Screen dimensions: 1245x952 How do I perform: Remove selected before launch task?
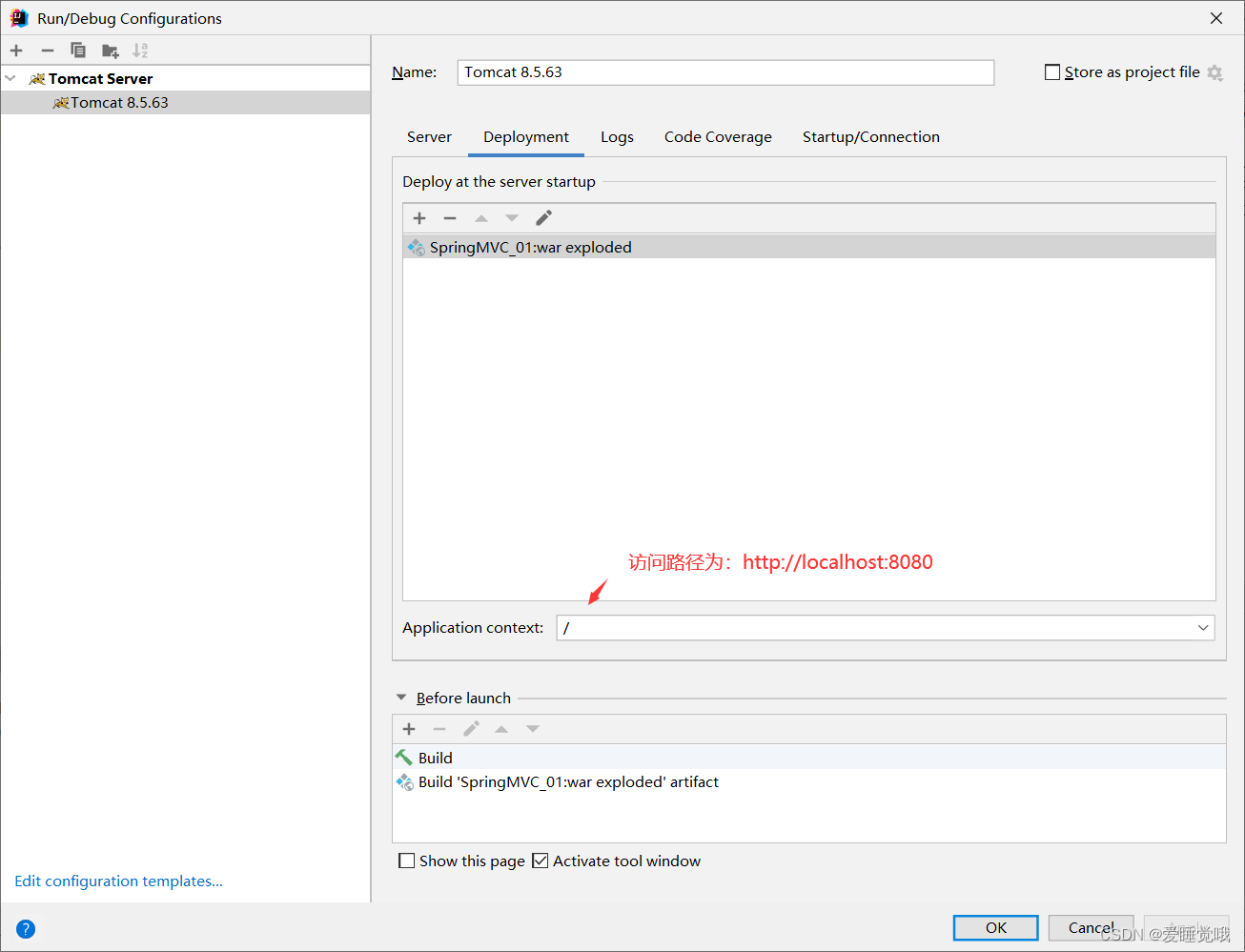tap(439, 729)
